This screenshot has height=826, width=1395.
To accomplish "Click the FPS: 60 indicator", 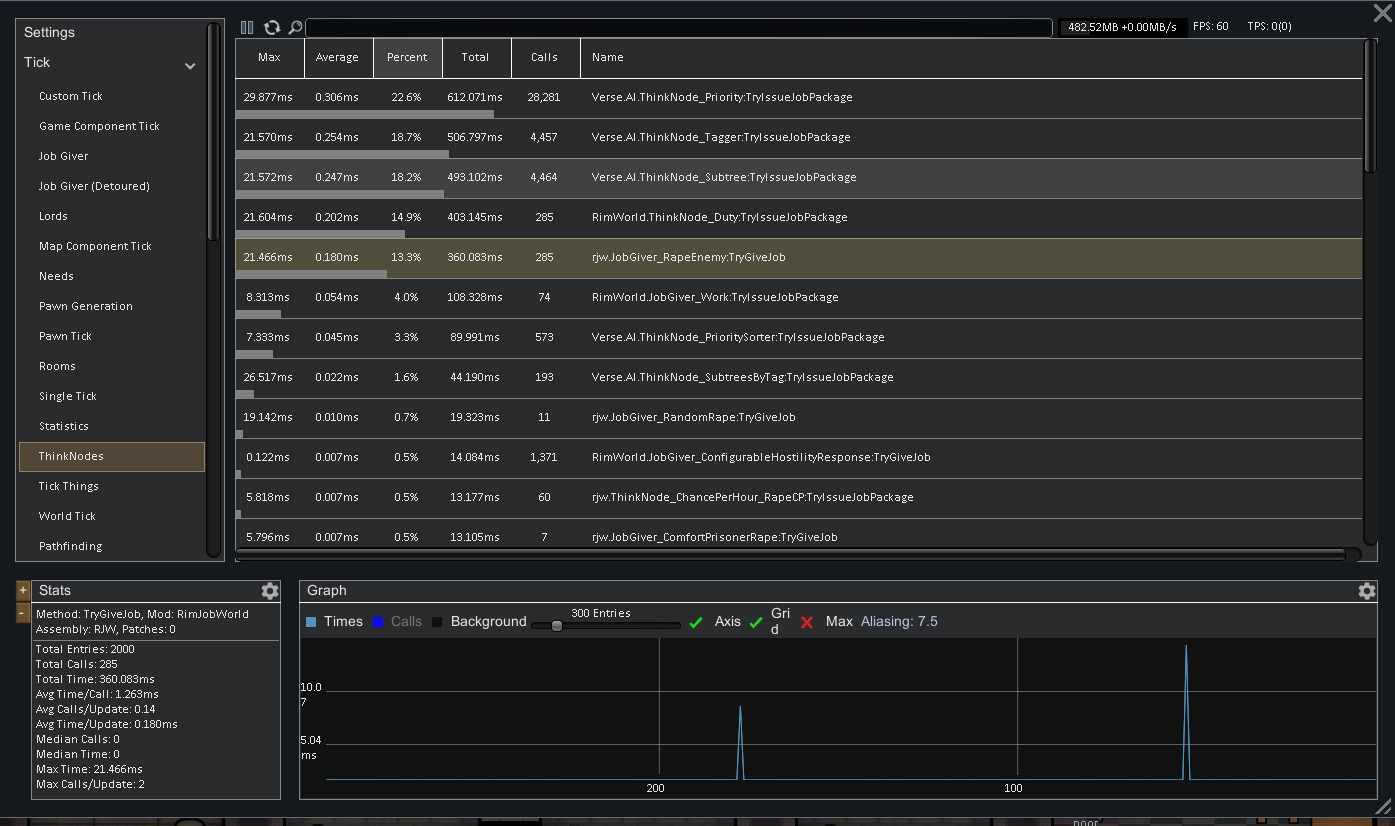I will point(1211,27).
